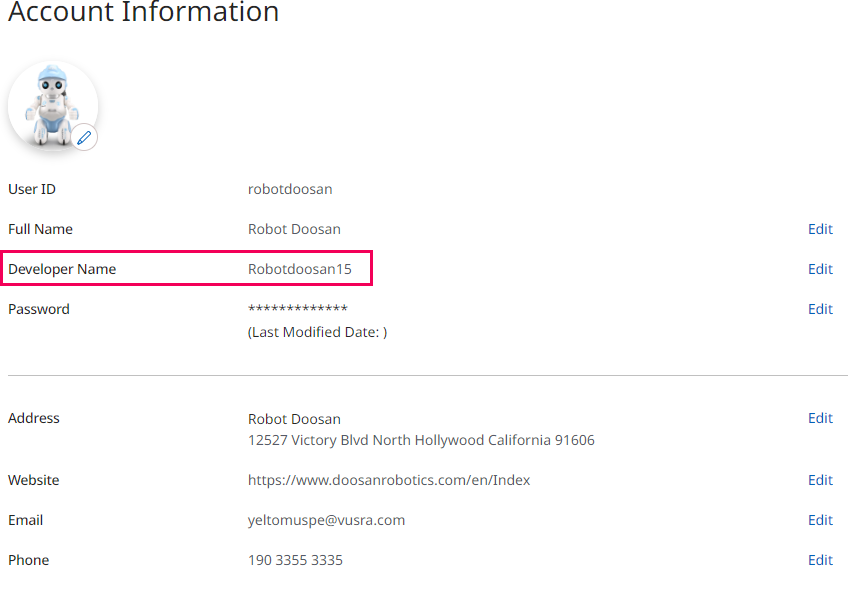Viewport: 854px width, 608px height.
Task: Click the doosanrobotics.com website URL
Action: click(x=389, y=480)
